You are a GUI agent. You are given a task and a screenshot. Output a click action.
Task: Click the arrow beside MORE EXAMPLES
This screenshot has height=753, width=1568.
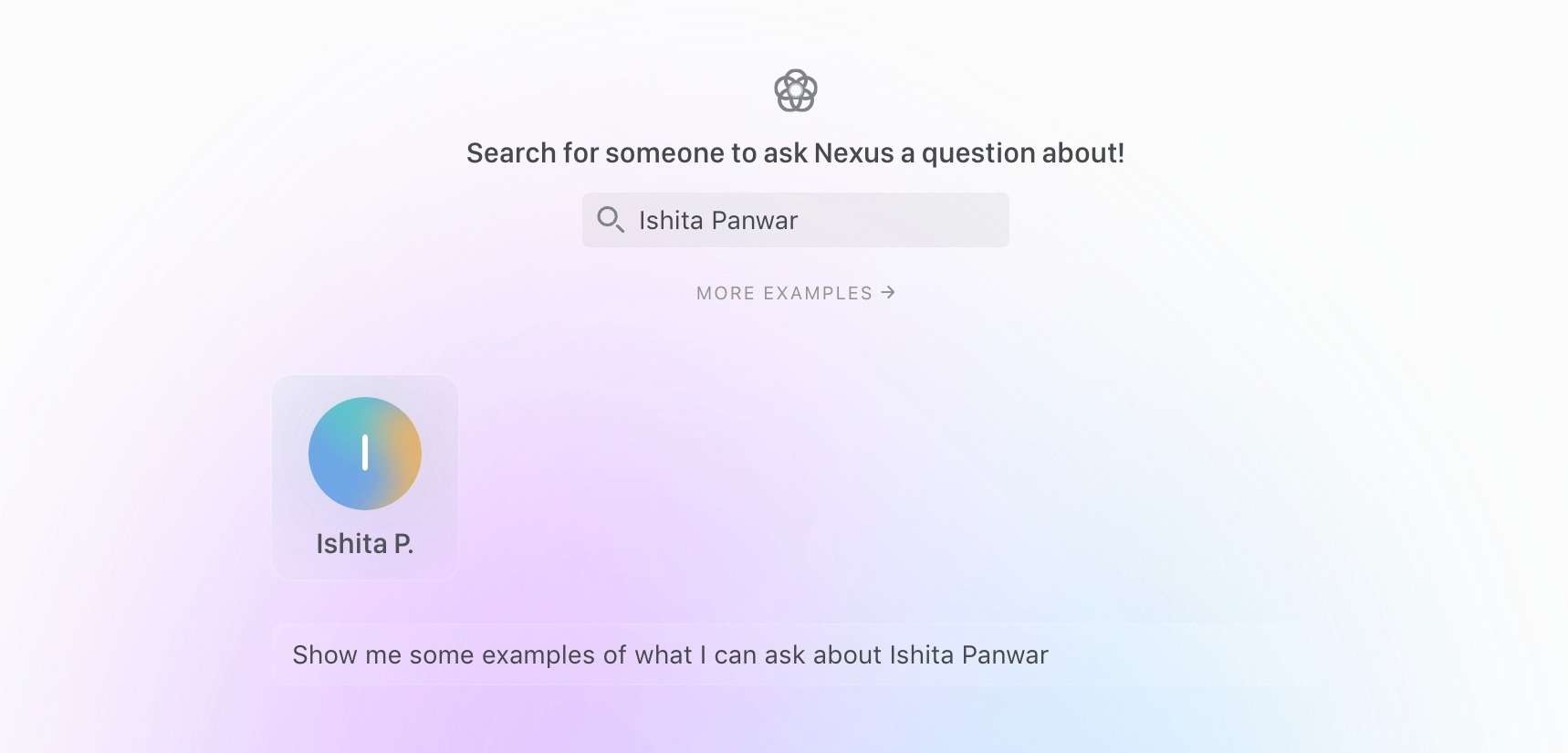[x=888, y=292]
